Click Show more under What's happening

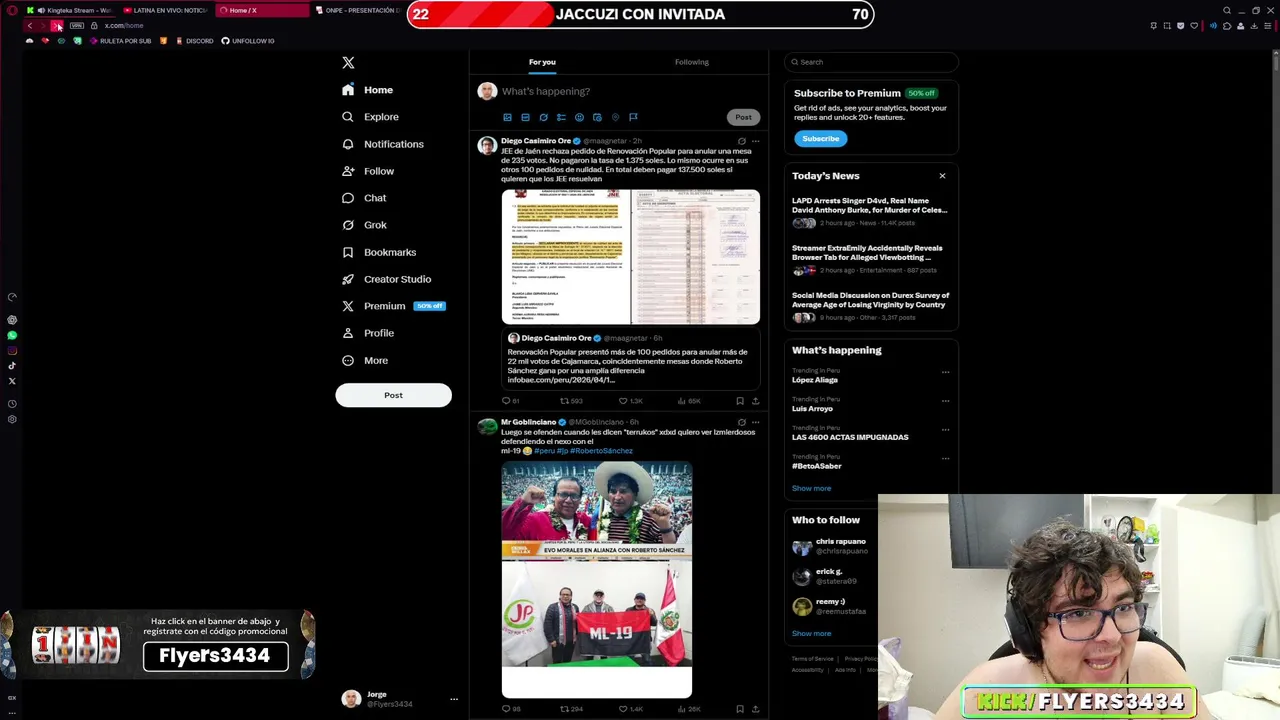click(x=811, y=489)
